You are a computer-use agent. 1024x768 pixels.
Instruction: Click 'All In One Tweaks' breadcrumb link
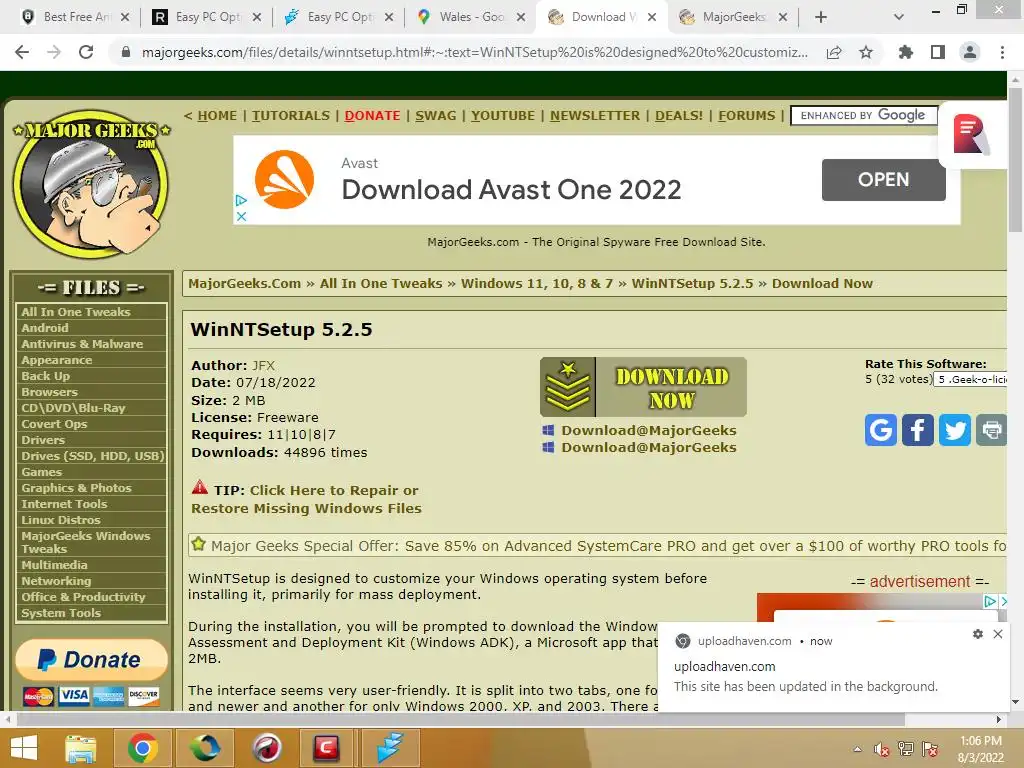[381, 283]
